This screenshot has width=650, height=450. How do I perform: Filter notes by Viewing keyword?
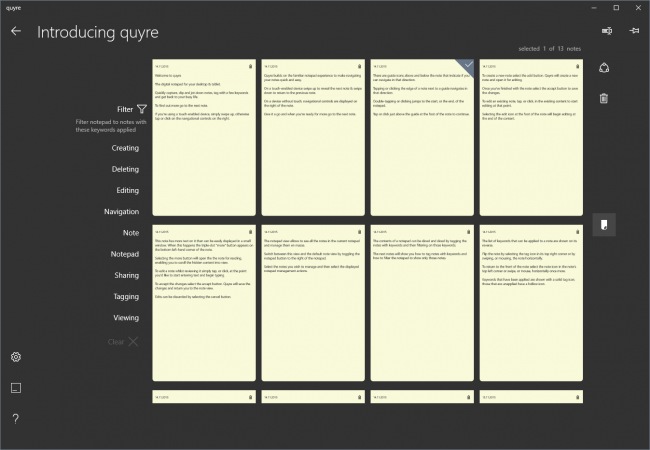coord(126,318)
